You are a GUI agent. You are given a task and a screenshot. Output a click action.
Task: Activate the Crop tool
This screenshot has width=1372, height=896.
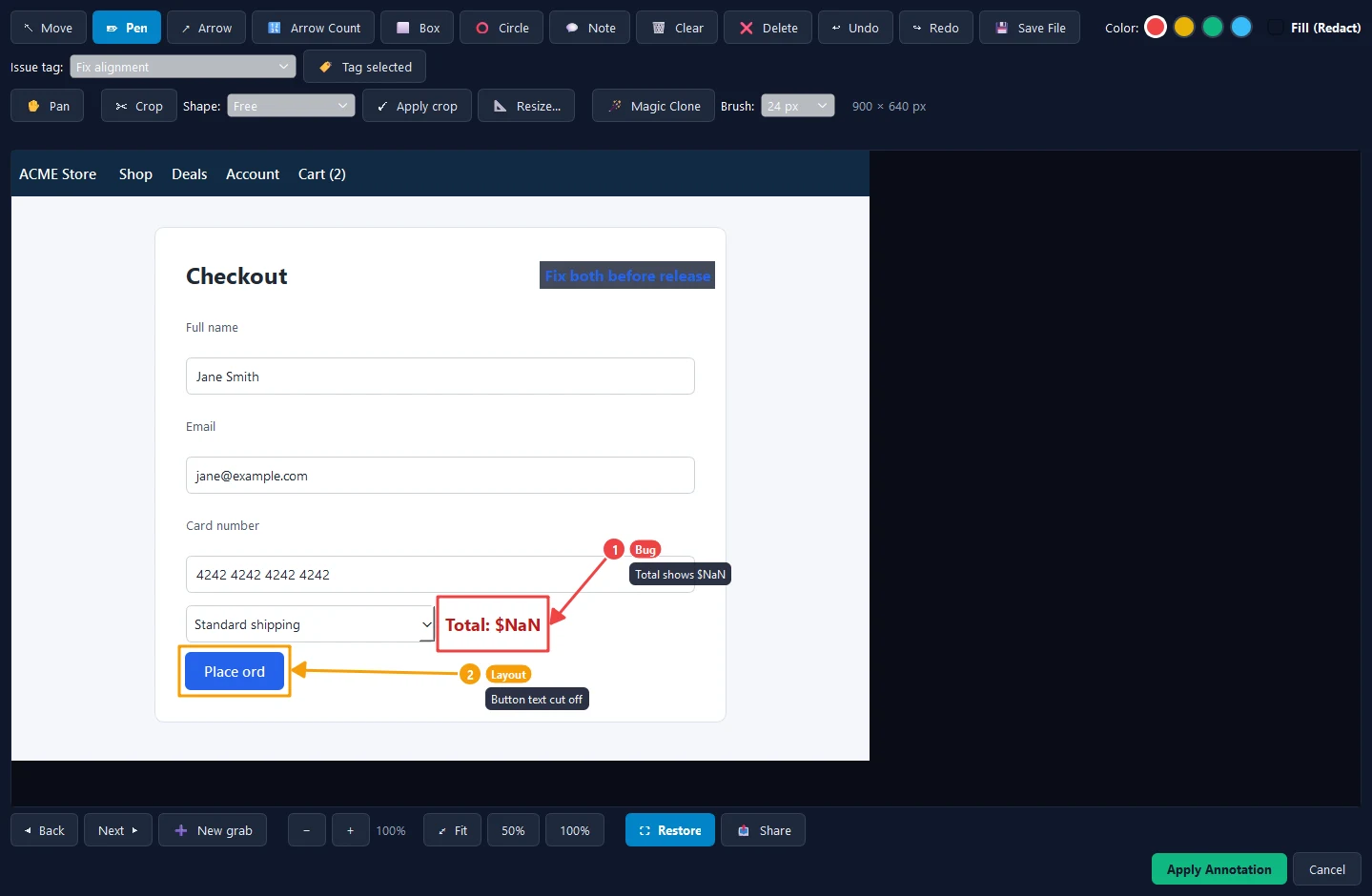(139, 106)
